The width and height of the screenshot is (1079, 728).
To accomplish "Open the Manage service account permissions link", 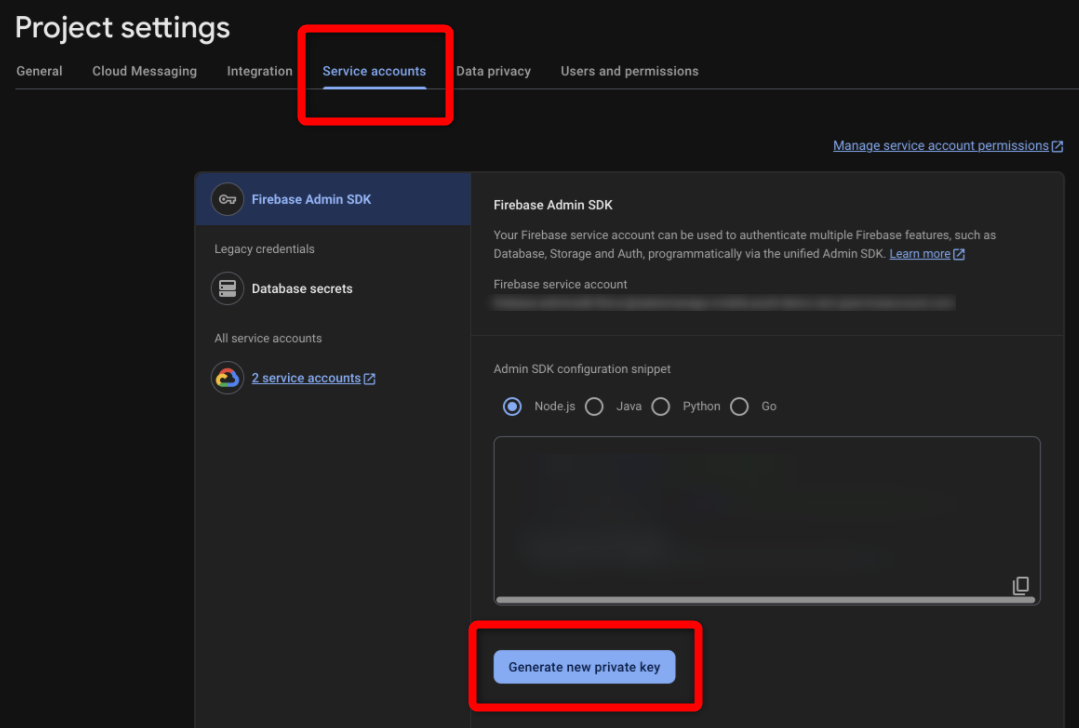I will [x=941, y=146].
